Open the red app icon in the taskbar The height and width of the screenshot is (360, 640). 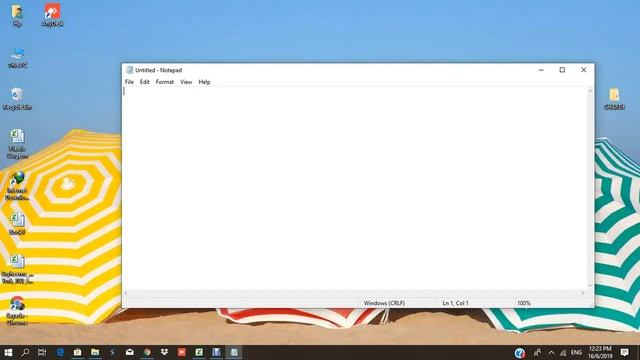tap(182, 352)
